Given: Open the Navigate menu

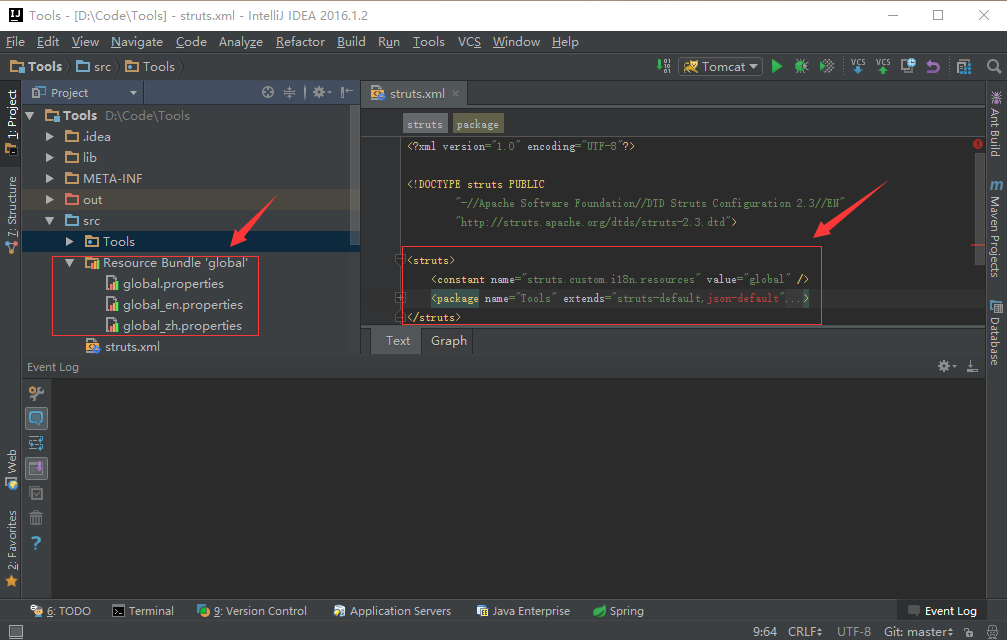Looking at the screenshot, I should pos(137,42).
